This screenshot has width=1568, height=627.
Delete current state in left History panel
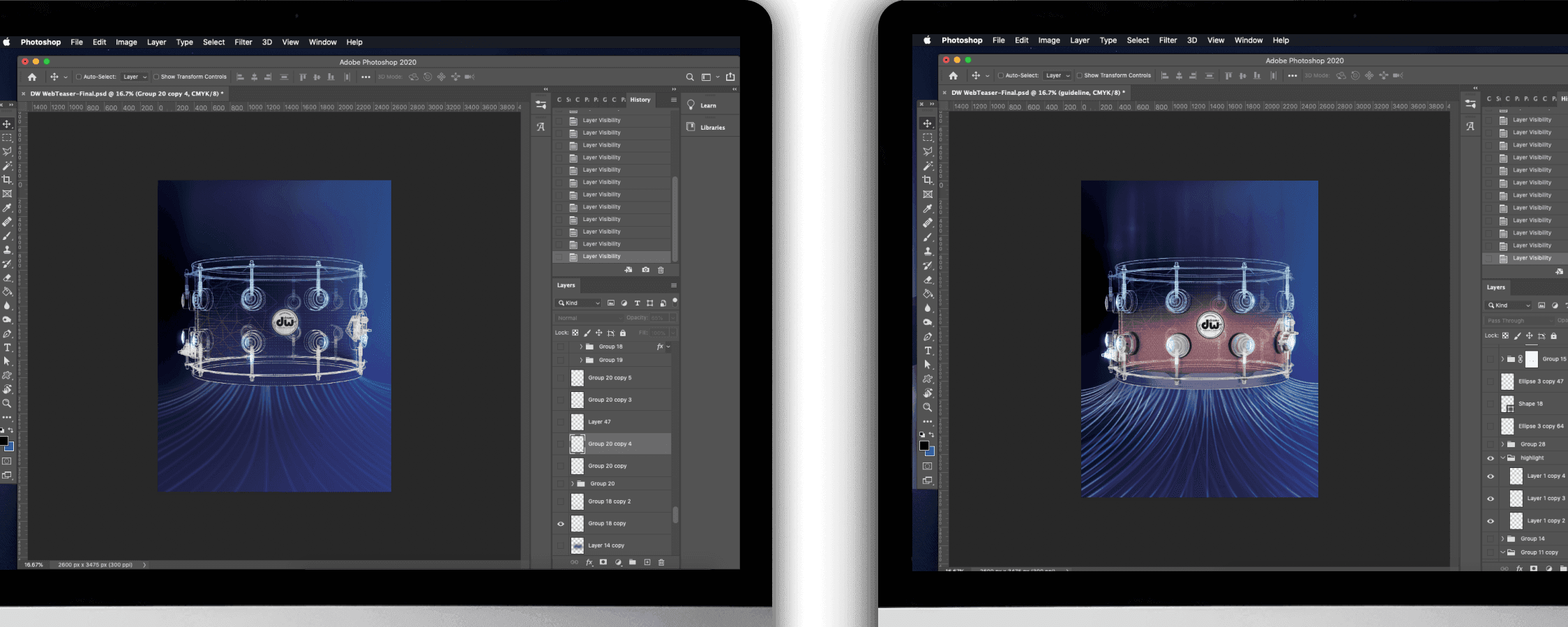pos(661,270)
